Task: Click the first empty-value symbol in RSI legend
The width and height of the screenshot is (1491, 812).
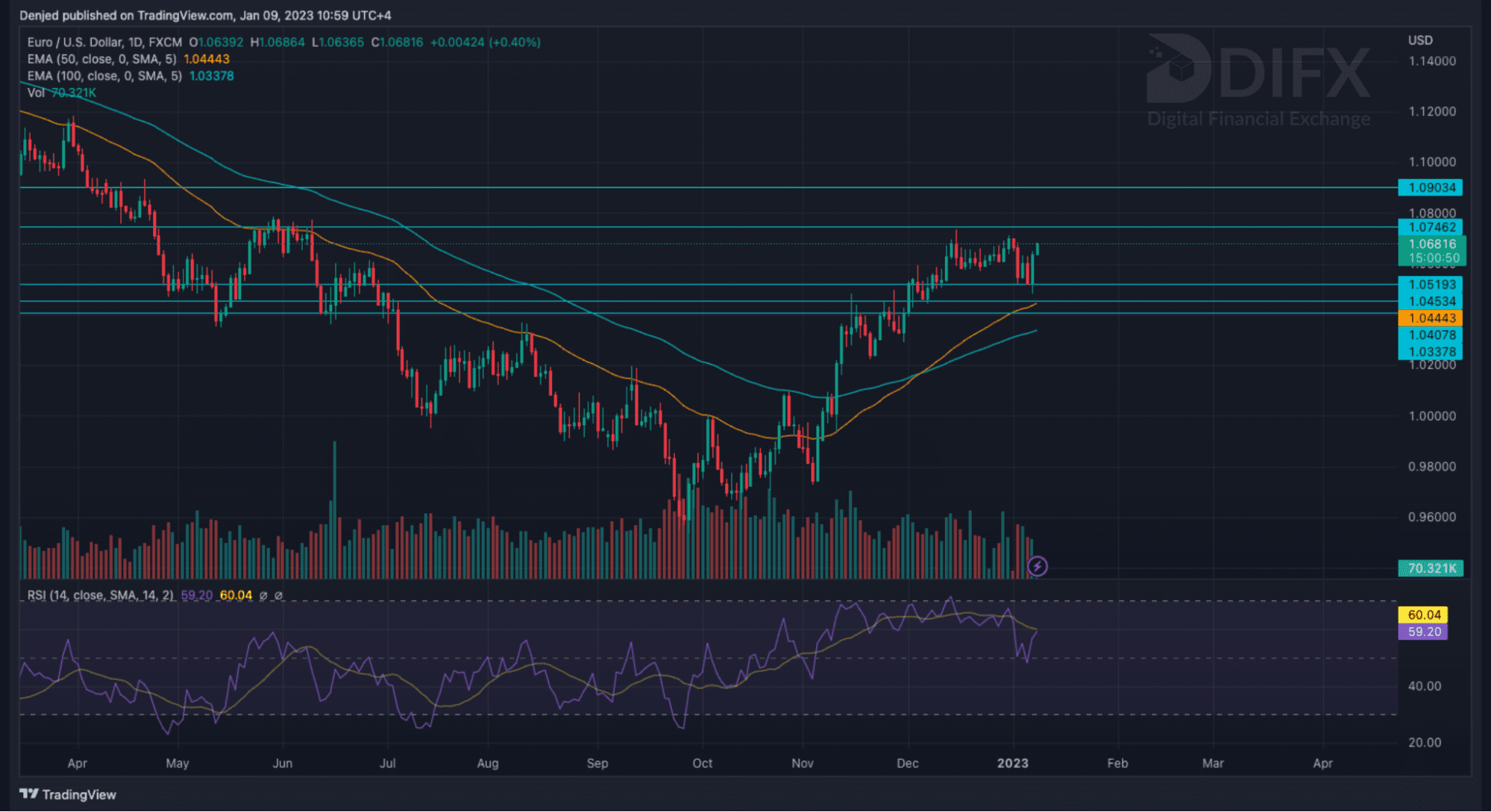Action: pyautogui.click(x=263, y=596)
